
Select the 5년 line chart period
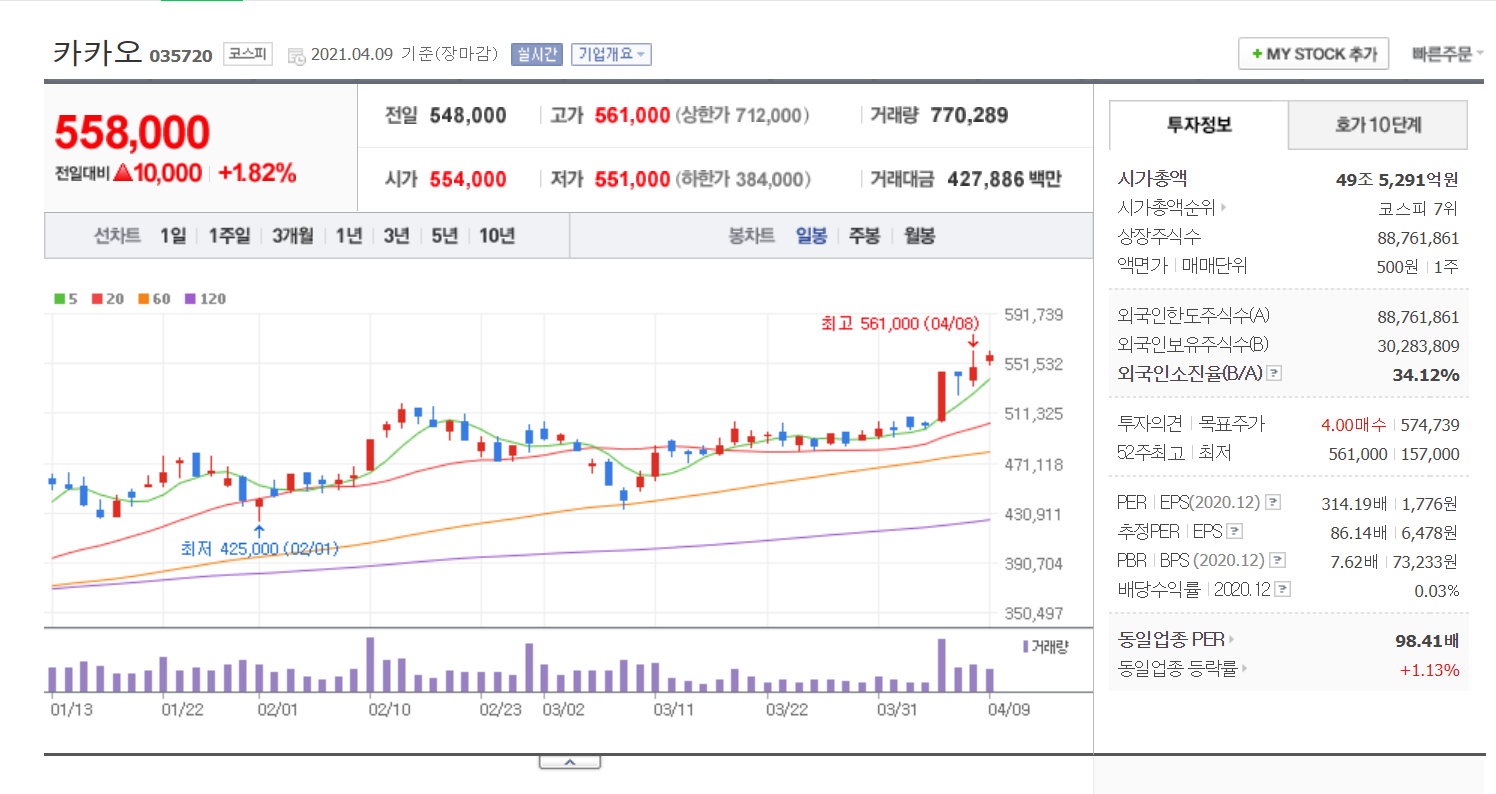(445, 236)
